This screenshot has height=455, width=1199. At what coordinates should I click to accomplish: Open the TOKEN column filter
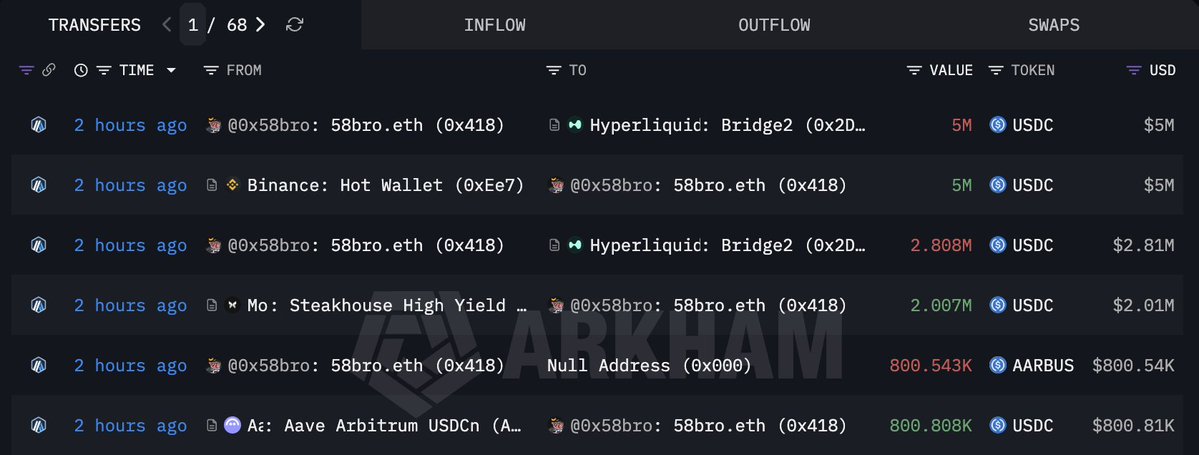coord(996,70)
